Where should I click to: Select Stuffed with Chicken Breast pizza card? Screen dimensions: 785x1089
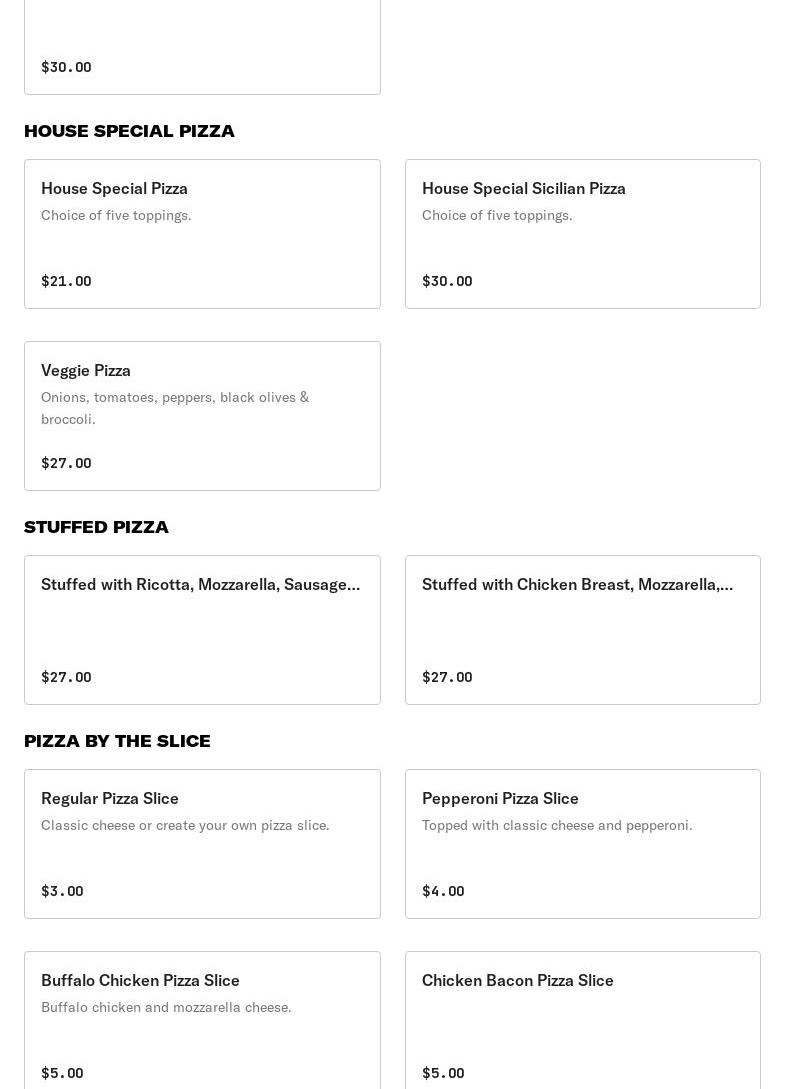pos(582,630)
